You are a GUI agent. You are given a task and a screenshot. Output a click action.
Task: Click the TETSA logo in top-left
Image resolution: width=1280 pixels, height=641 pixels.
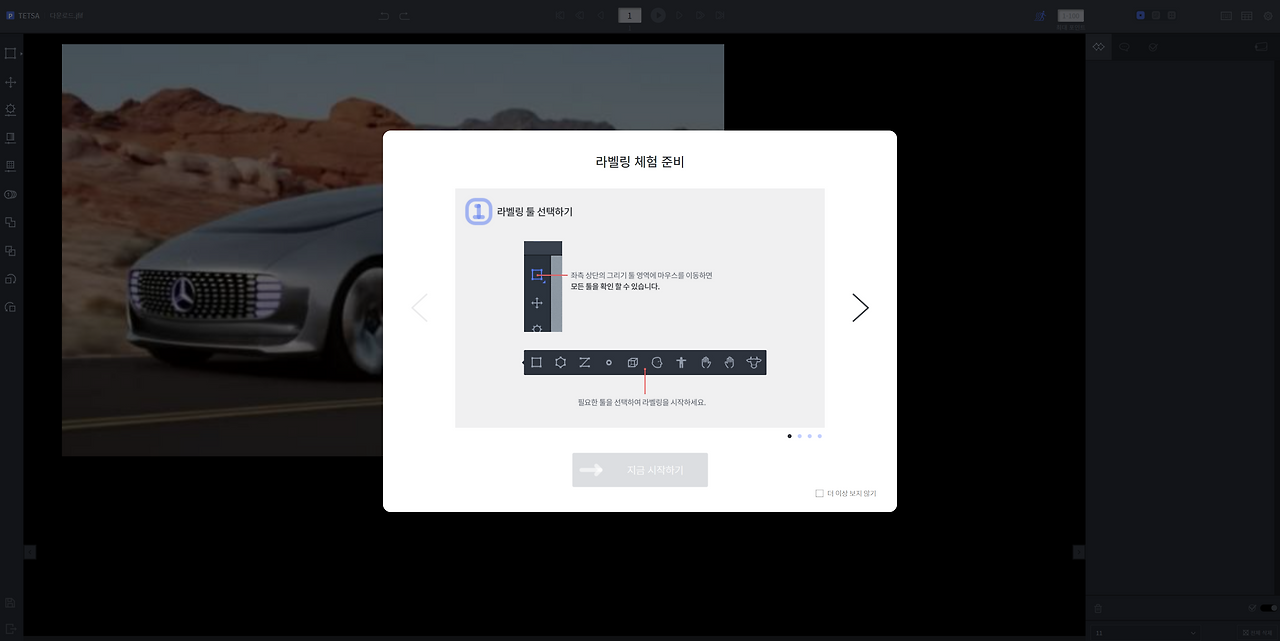(x=22, y=16)
